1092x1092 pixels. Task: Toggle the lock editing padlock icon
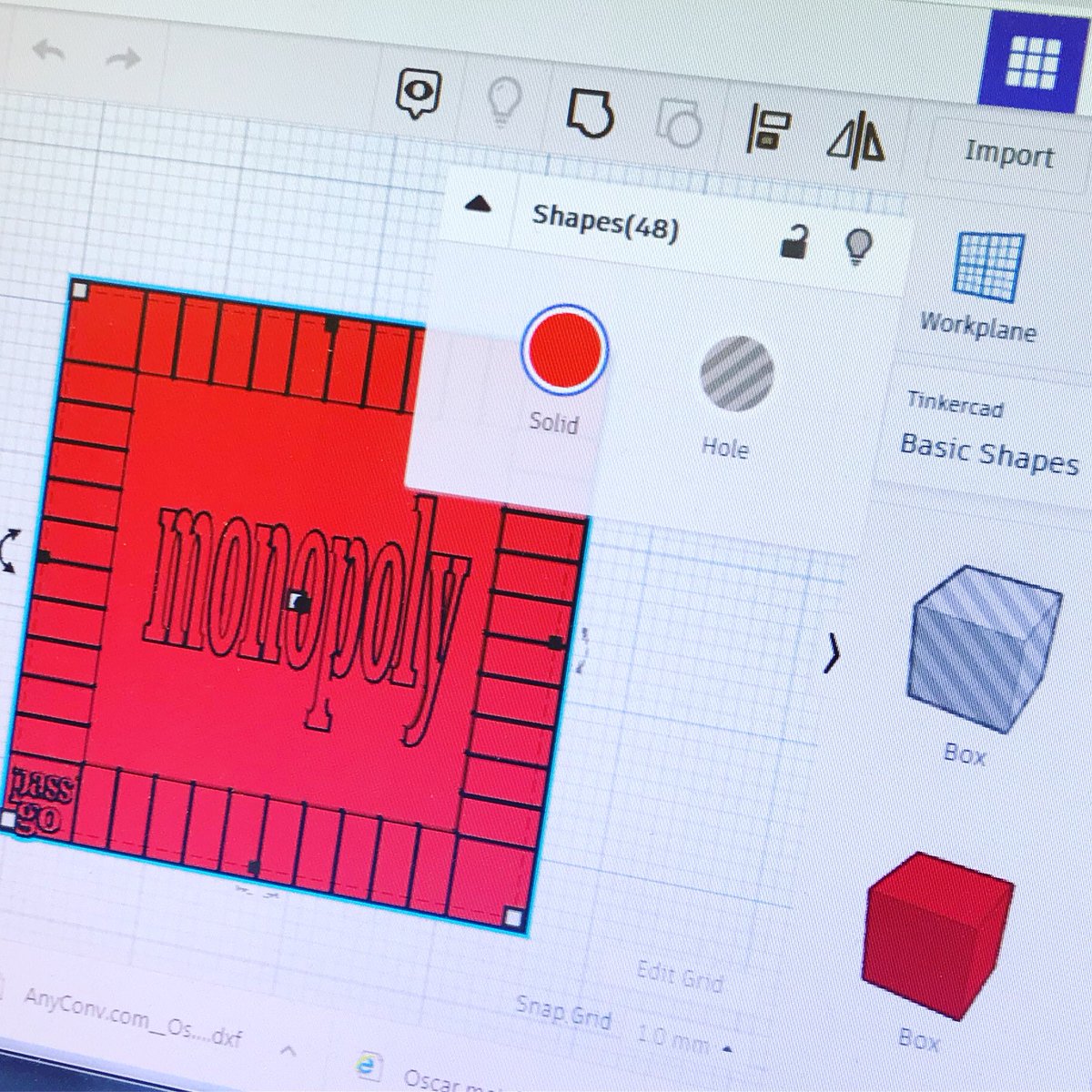pos(795,241)
